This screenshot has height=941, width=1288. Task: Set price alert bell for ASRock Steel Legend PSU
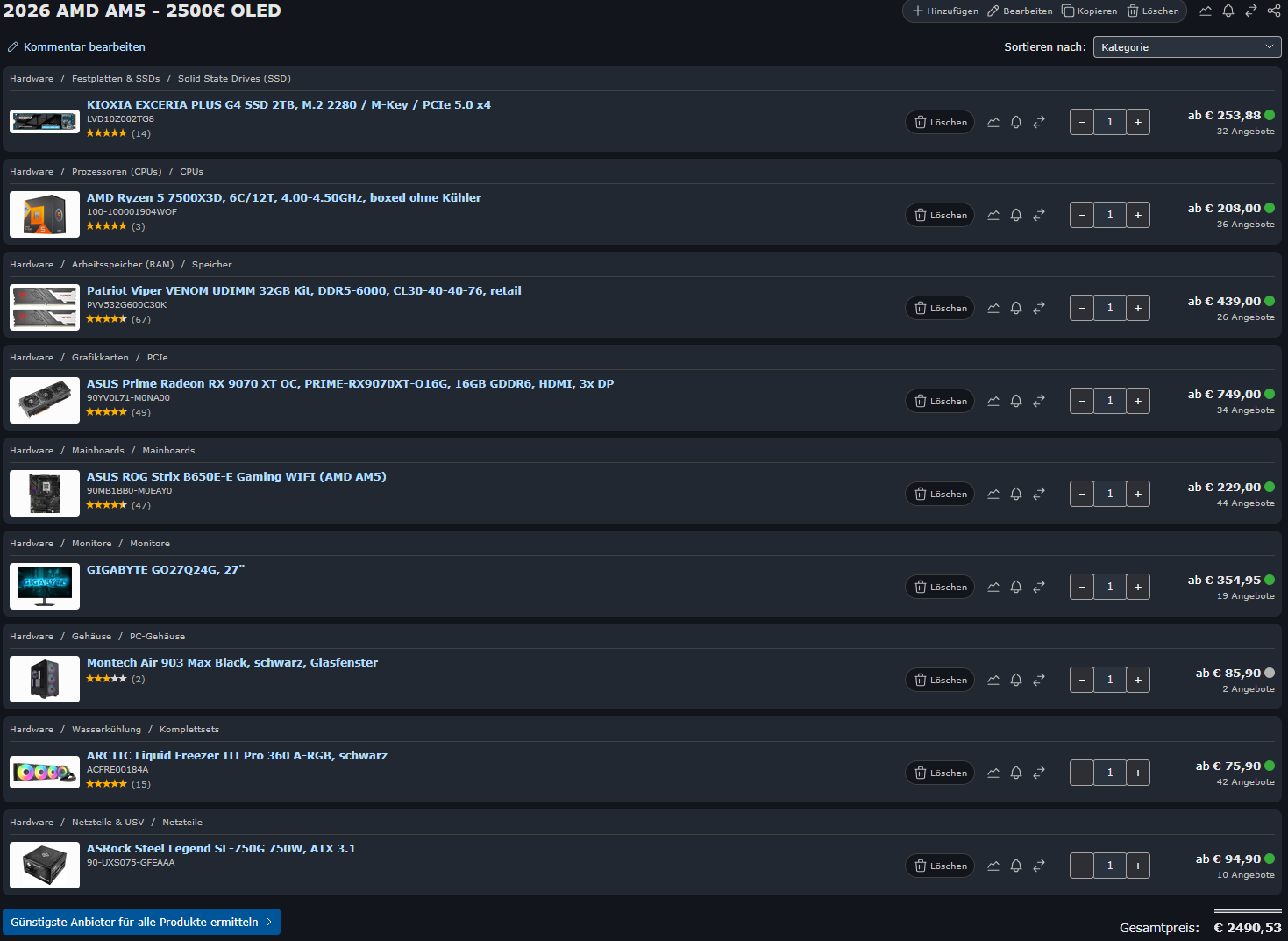1016,866
